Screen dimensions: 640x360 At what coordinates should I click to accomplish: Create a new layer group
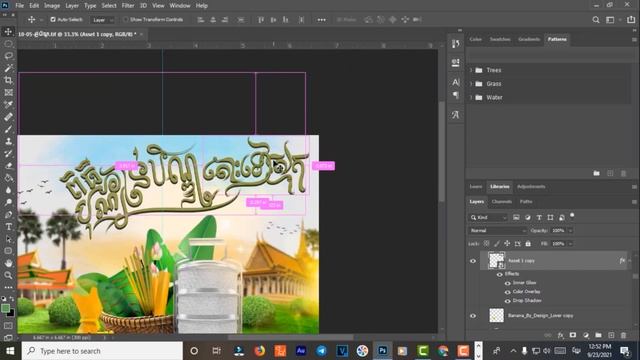tap(598, 335)
